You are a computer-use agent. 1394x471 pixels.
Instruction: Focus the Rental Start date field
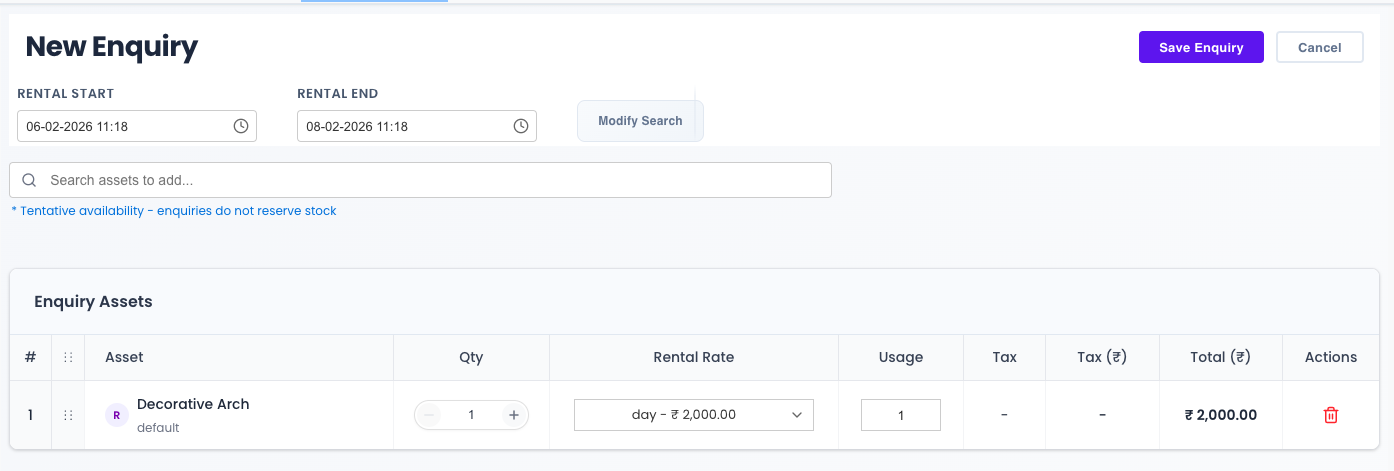click(x=137, y=126)
